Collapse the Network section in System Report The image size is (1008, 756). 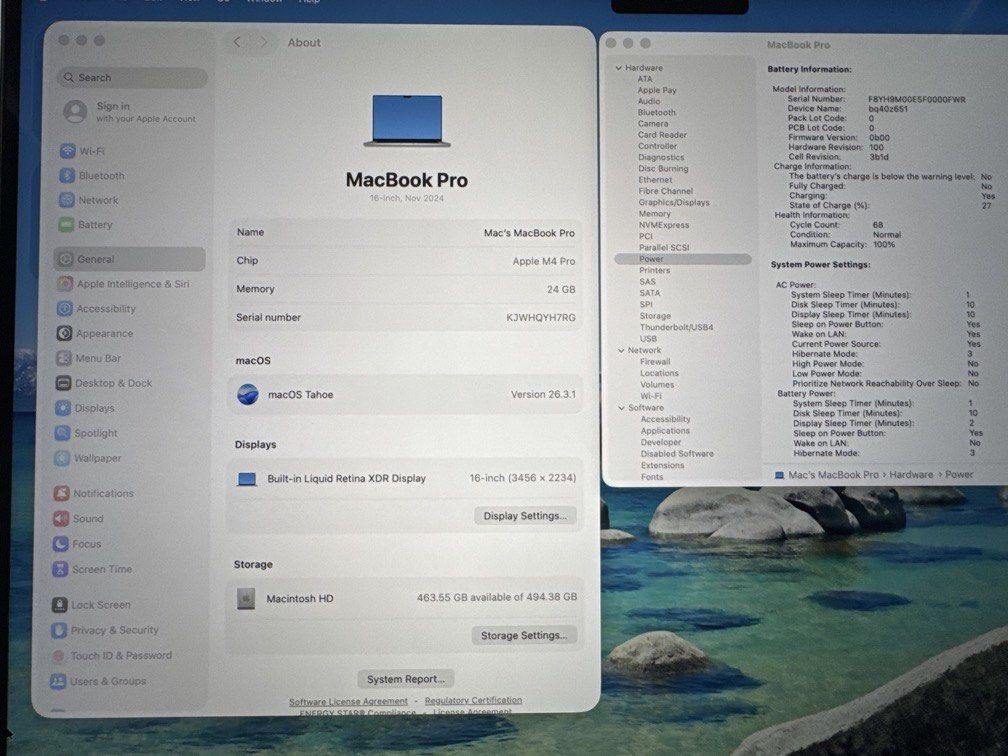point(621,351)
